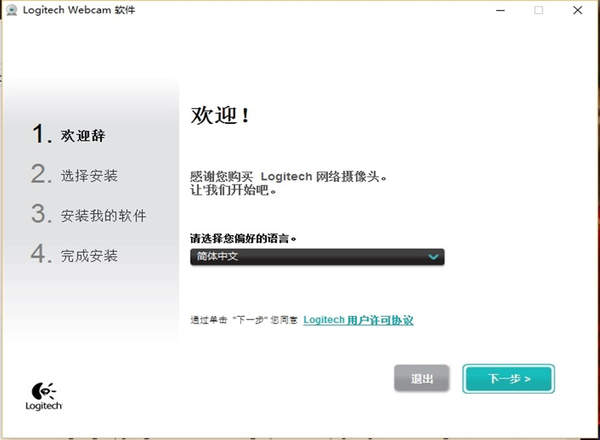Click the language dropdown chevron arrow
600x440 pixels.
click(433, 257)
